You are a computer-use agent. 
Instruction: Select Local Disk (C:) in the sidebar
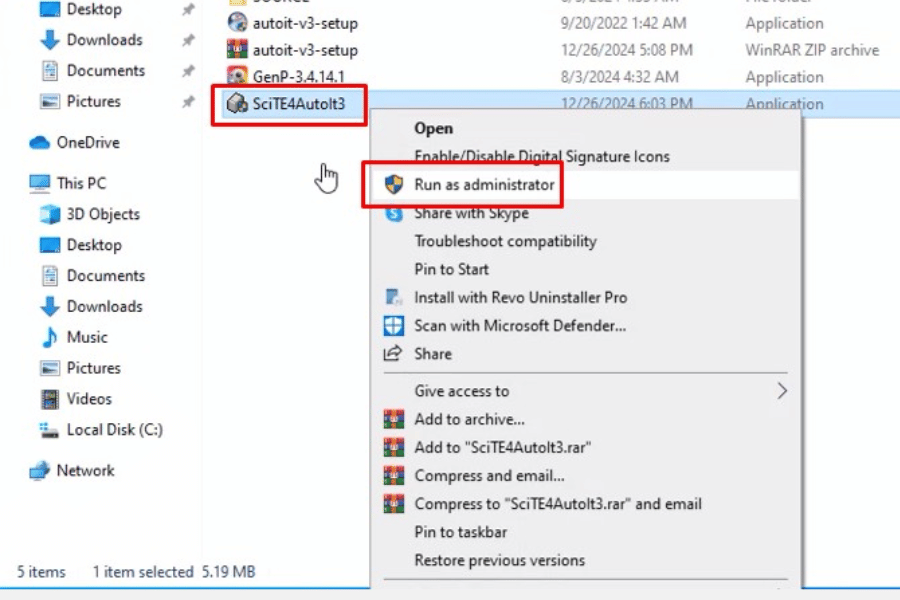pyautogui.click(x=114, y=430)
